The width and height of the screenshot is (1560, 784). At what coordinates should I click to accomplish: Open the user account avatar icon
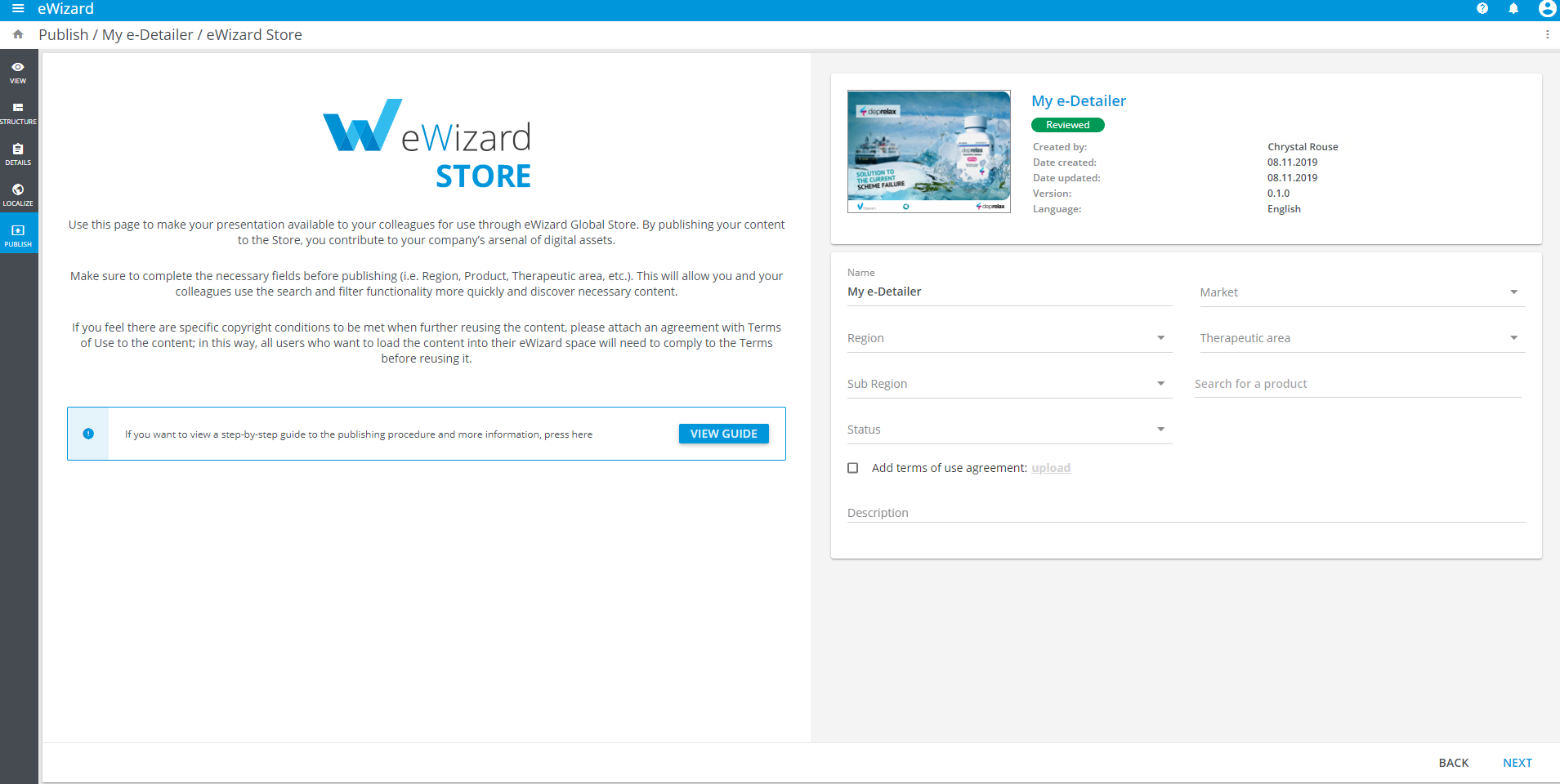(1546, 9)
